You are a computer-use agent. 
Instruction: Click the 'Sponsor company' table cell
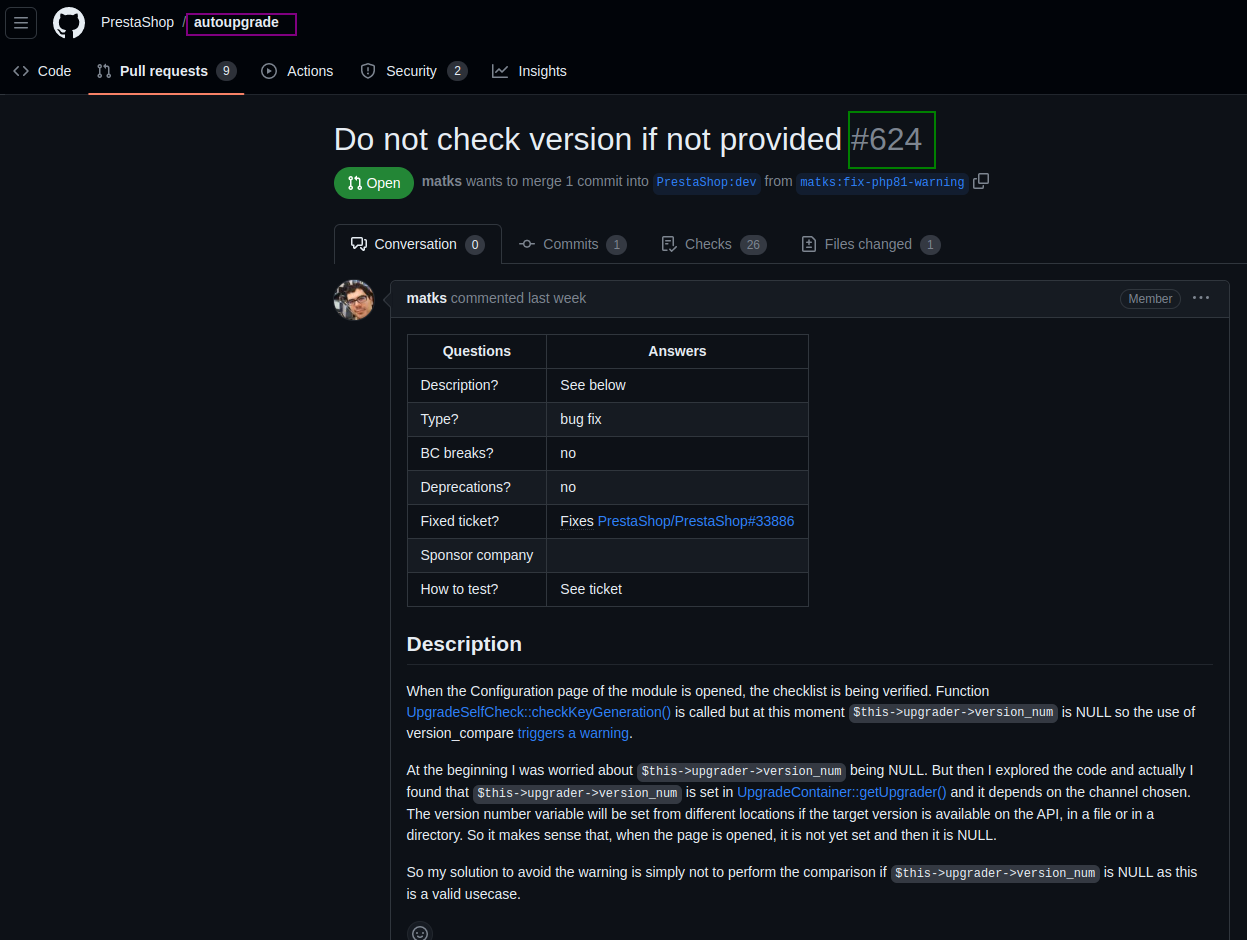pos(477,556)
